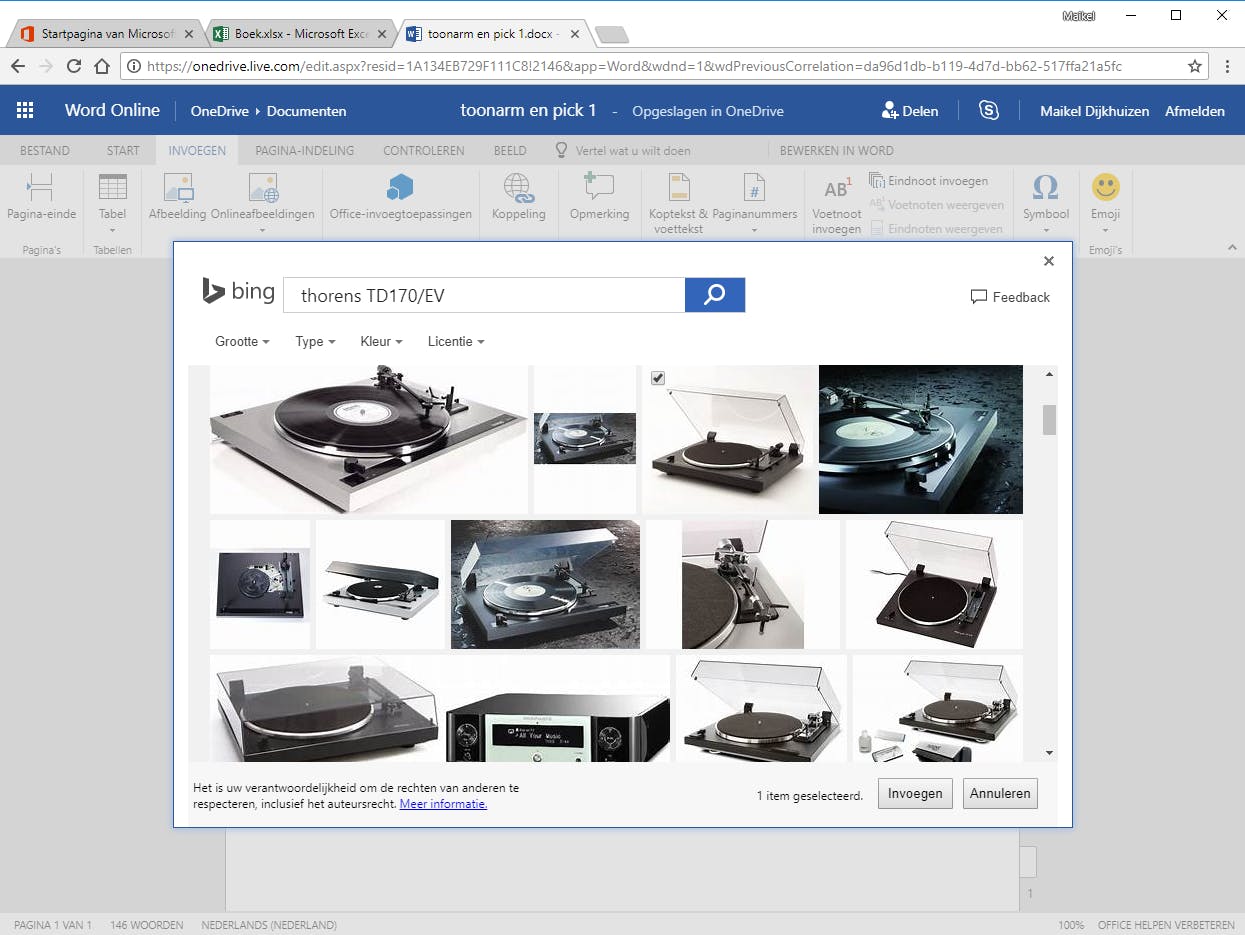Reload the page in browser
The width and height of the screenshot is (1245, 935).
[x=73, y=66]
